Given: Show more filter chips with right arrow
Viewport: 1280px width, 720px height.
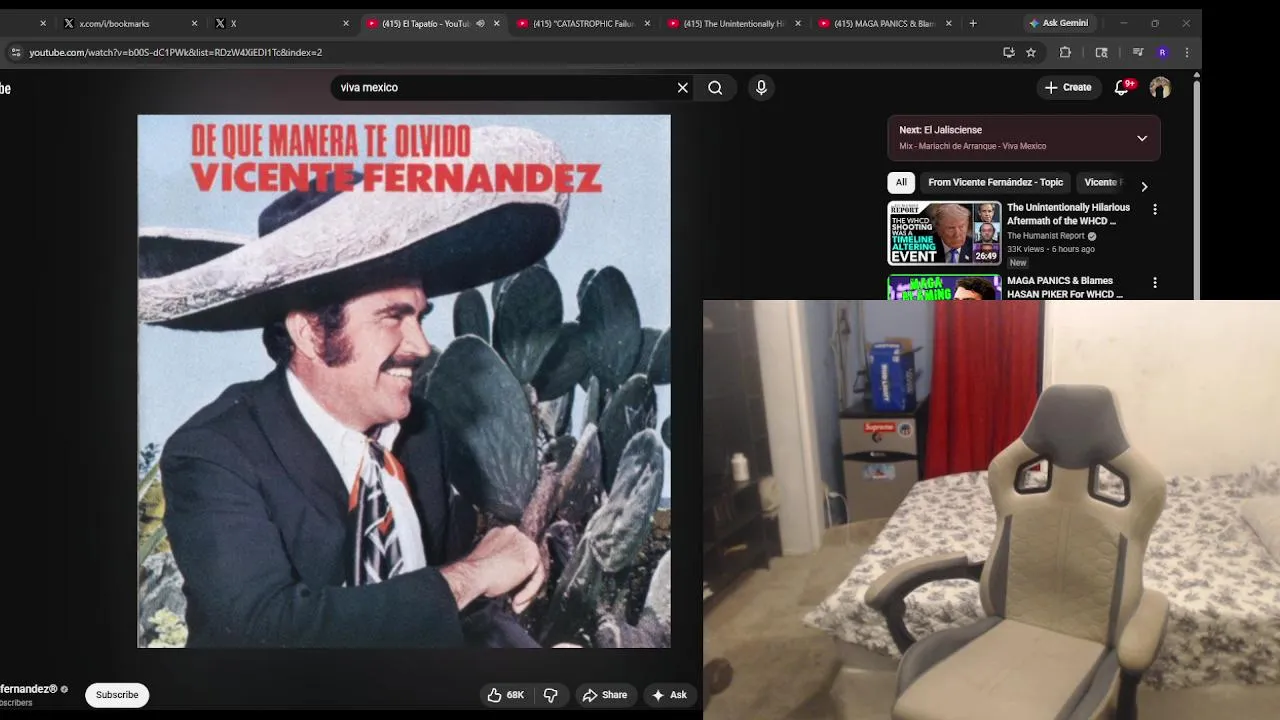Looking at the screenshot, I should point(1144,186).
